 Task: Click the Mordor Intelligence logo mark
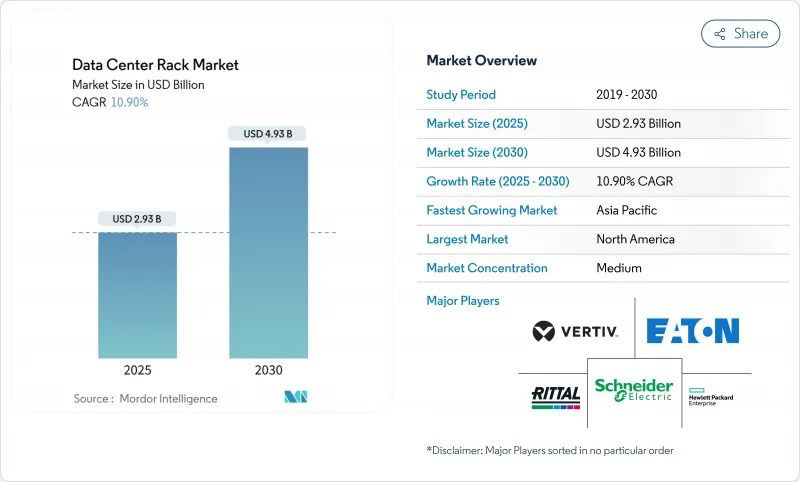pyautogui.click(x=295, y=398)
